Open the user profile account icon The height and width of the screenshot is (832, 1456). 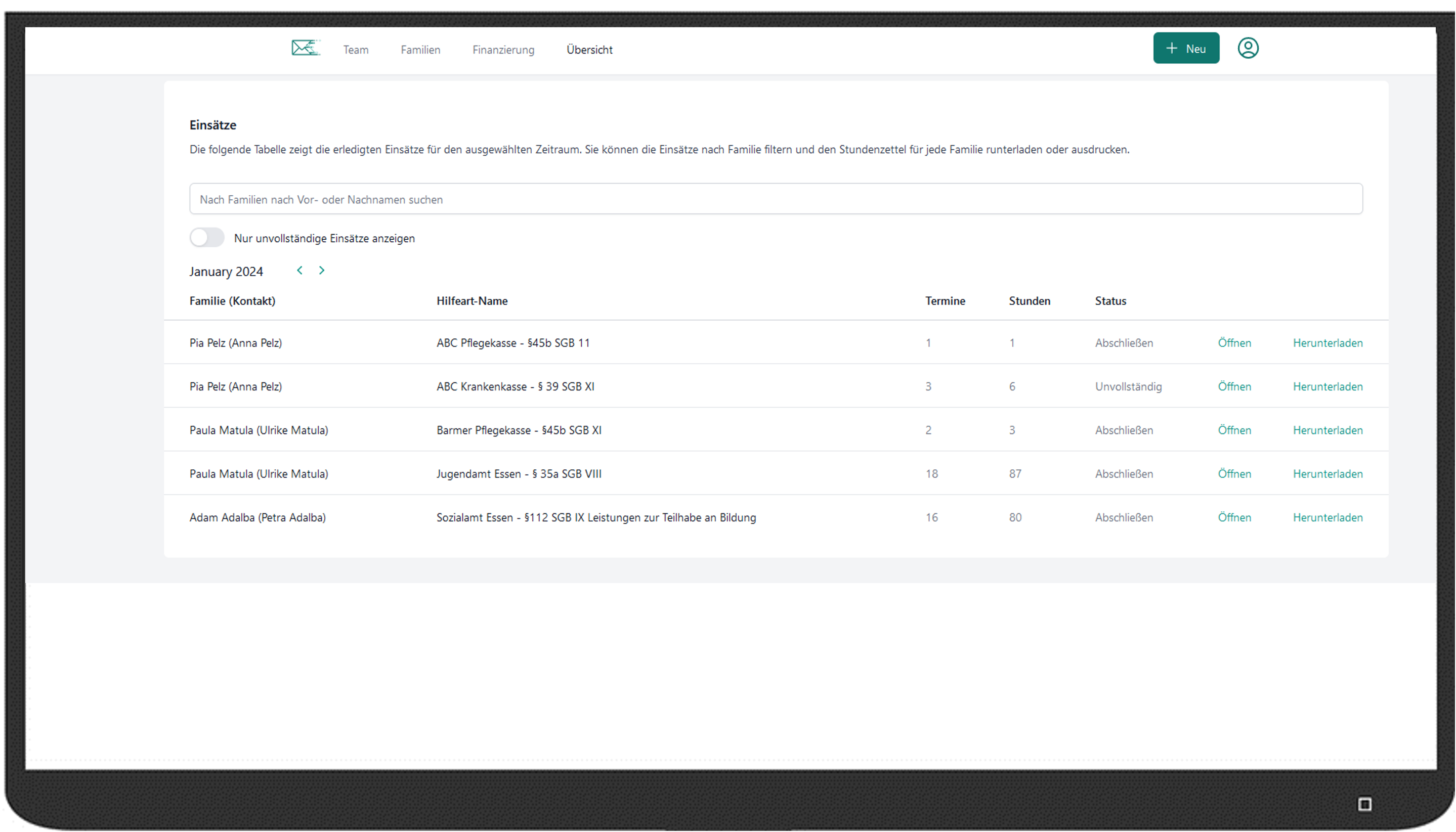1248,48
